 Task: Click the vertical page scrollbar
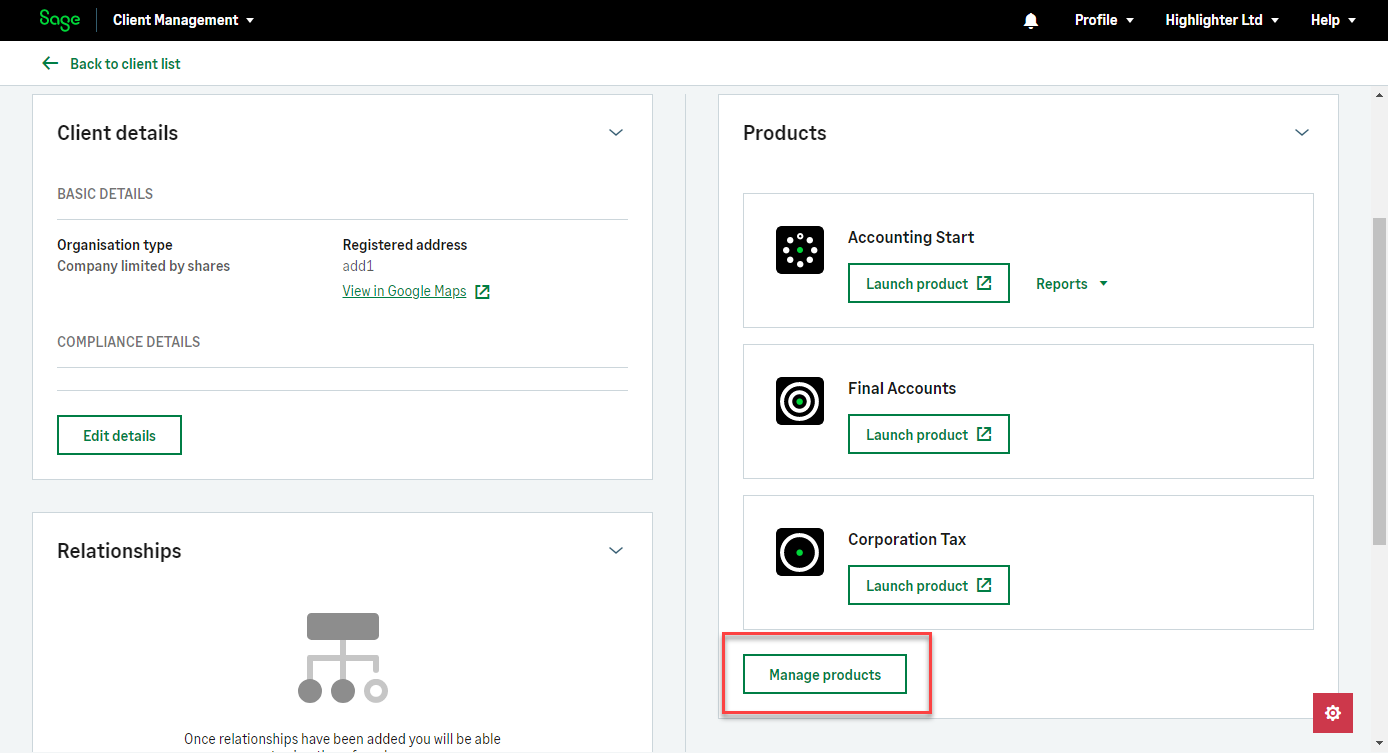tap(1379, 380)
